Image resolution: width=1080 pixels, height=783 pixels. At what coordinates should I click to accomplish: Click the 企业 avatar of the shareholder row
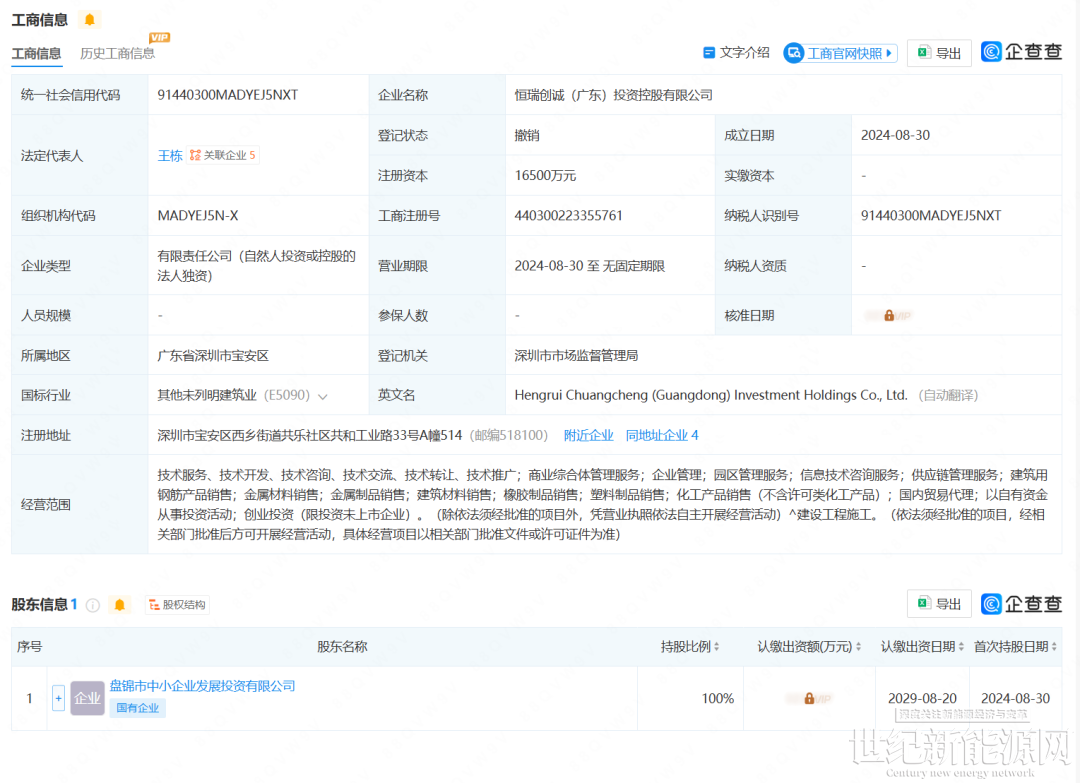87,698
